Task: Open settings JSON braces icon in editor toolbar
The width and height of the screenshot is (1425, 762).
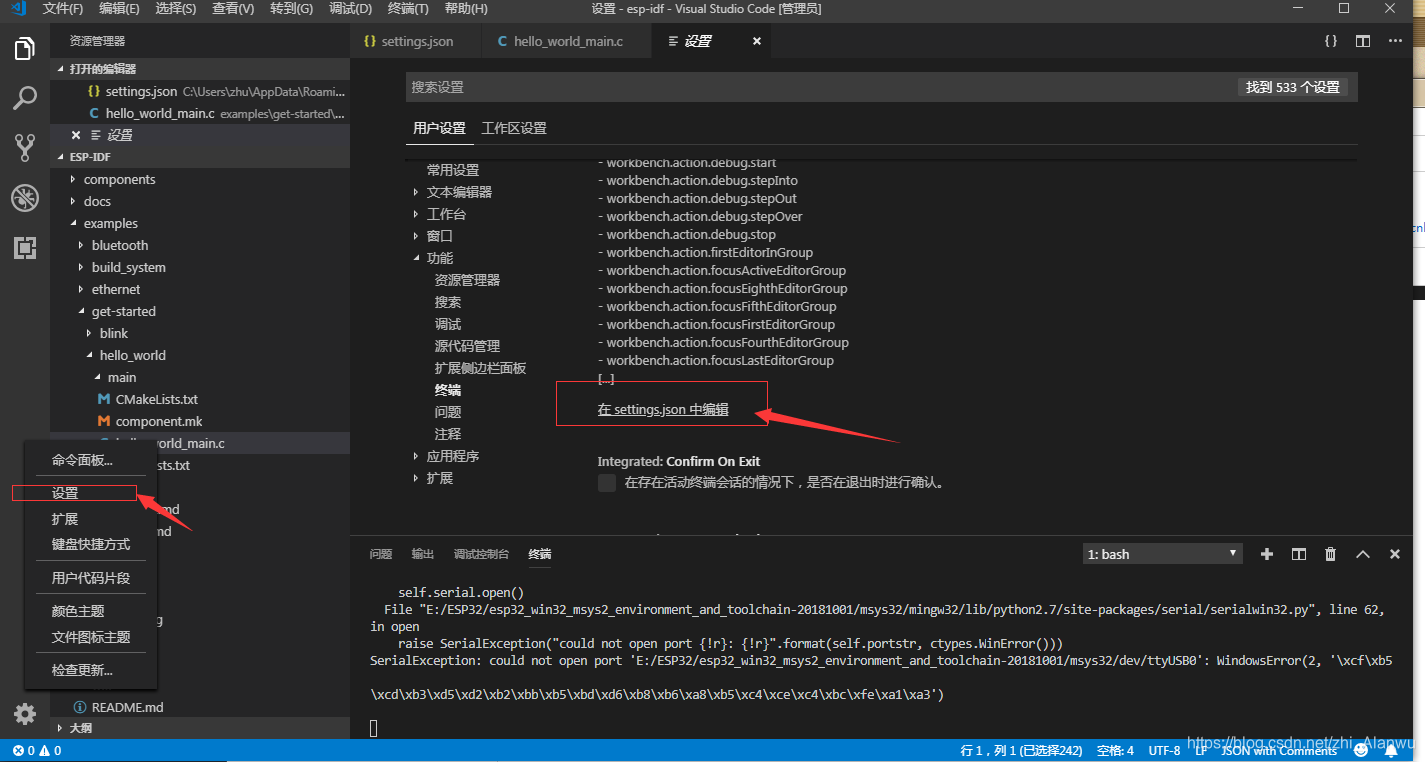Action: point(1331,41)
